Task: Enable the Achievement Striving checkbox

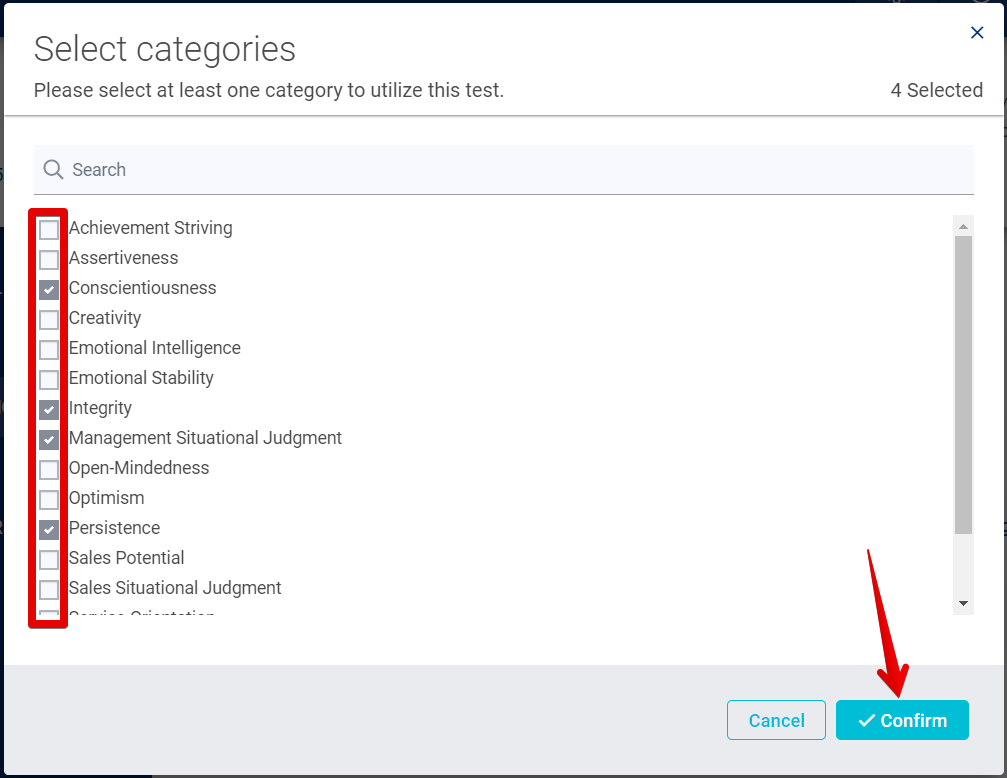Action: pyautogui.click(x=48, y=229)
